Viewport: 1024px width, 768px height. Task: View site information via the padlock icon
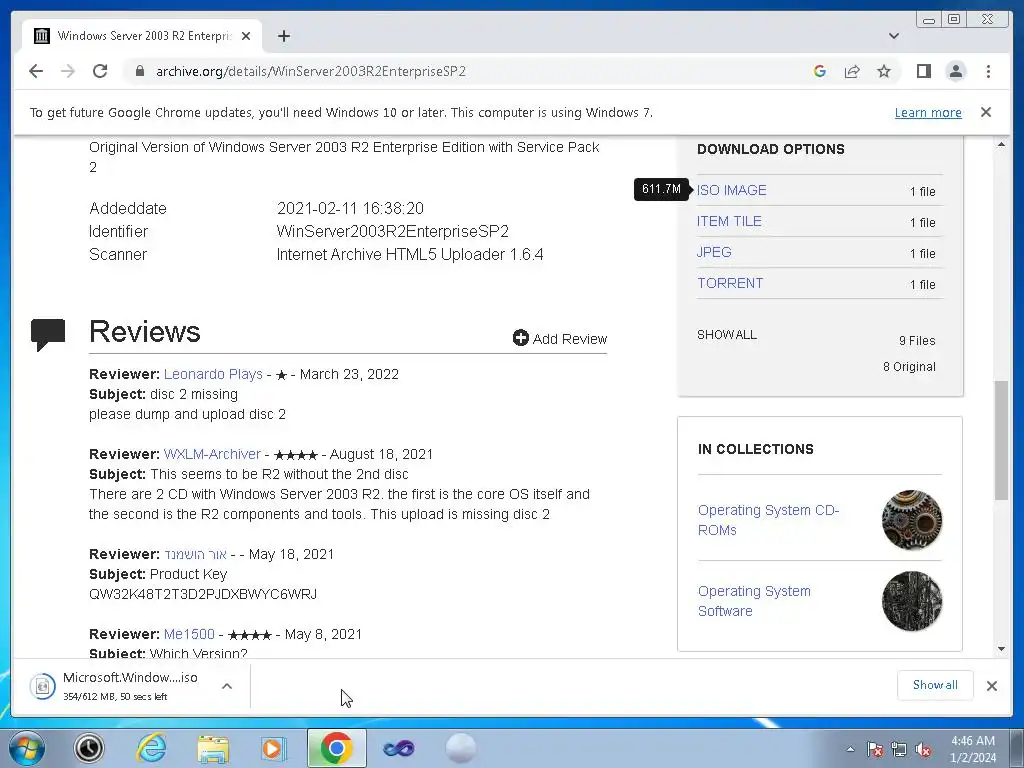pyautogui.click(x=139, y=71)
